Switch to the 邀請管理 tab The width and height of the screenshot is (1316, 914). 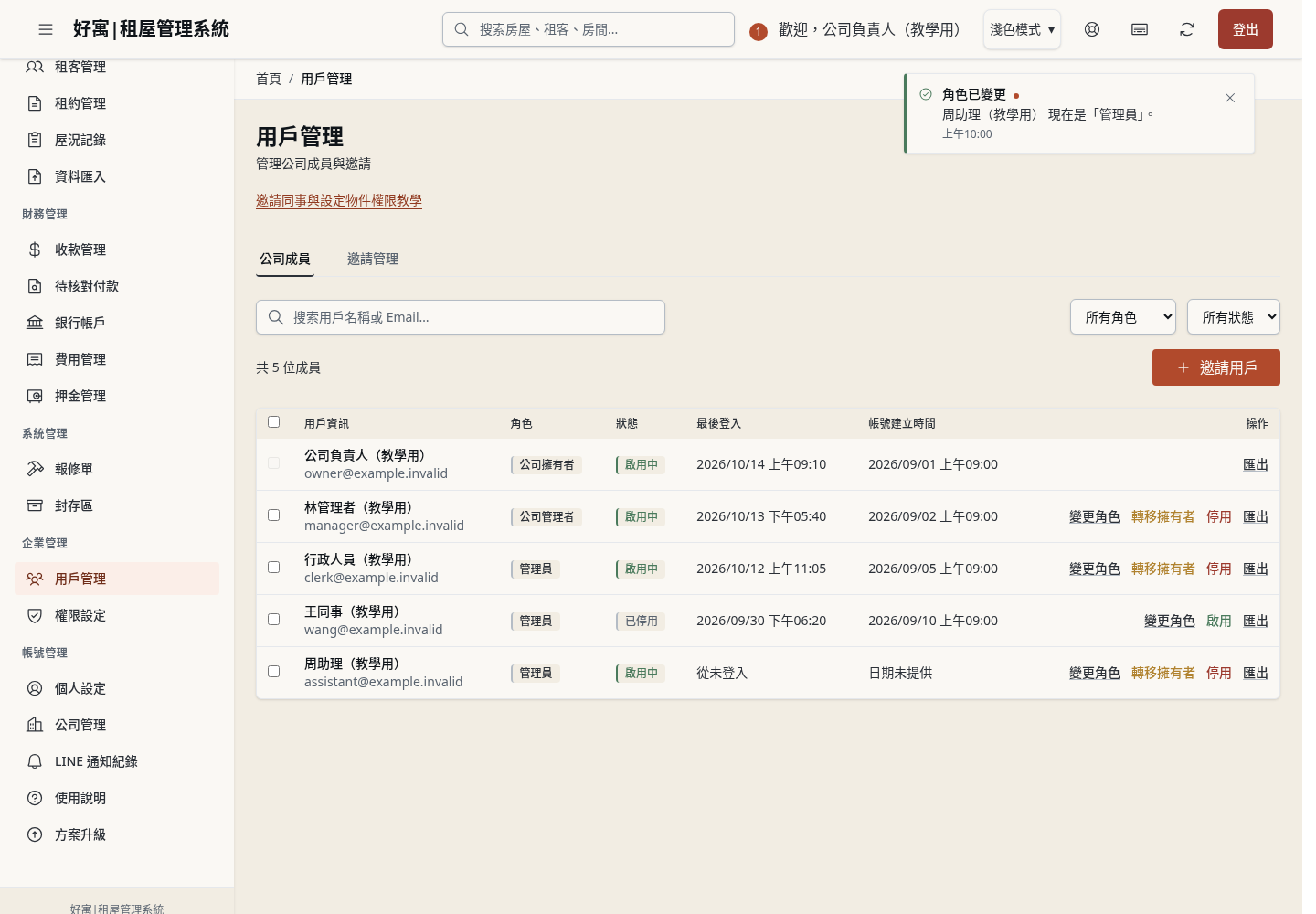373,259
